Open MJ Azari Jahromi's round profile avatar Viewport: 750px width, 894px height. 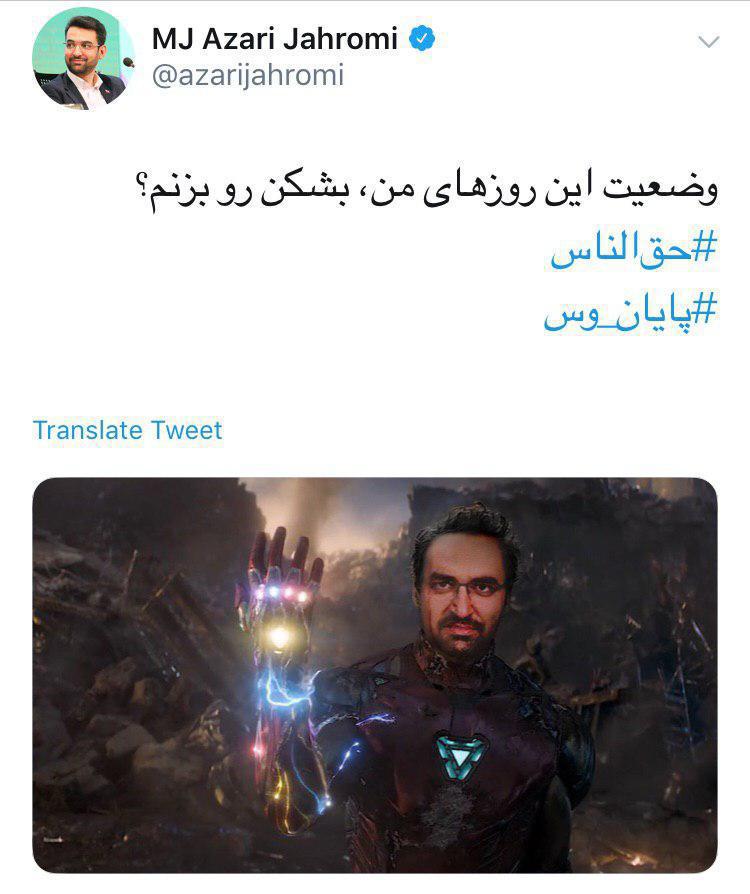point(83,58)
